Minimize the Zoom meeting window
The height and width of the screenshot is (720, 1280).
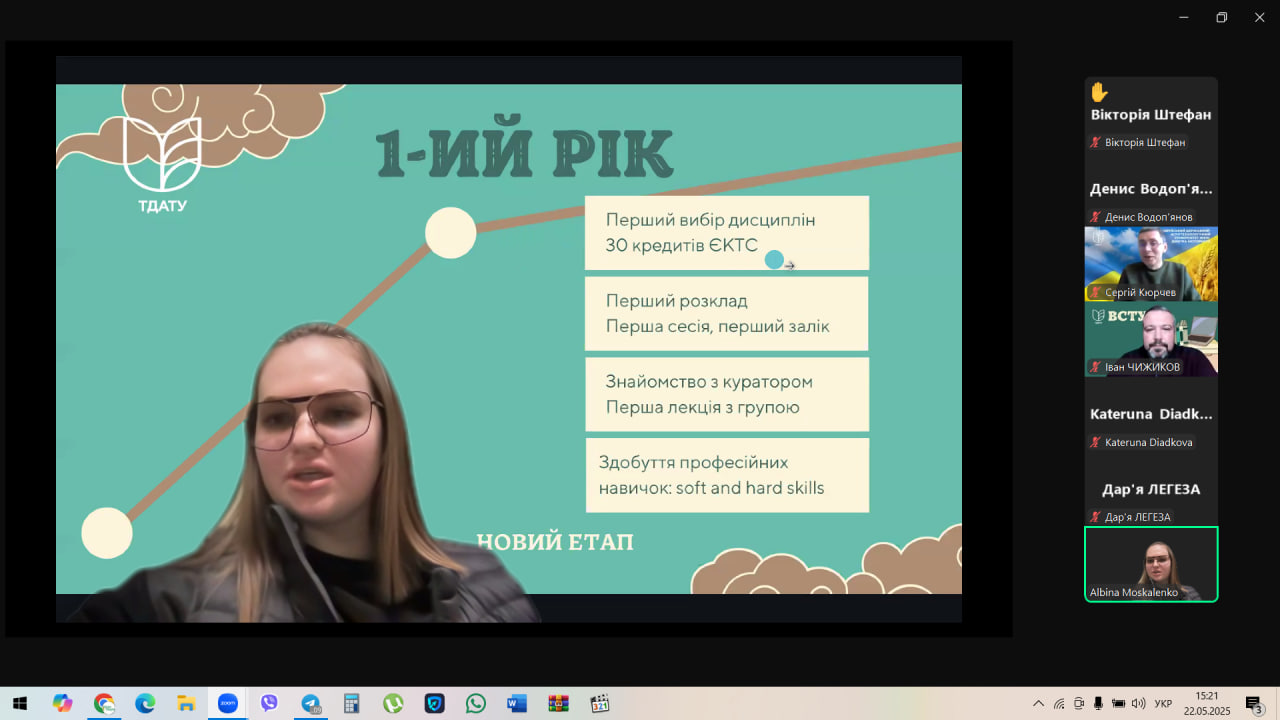(1184, 17)
